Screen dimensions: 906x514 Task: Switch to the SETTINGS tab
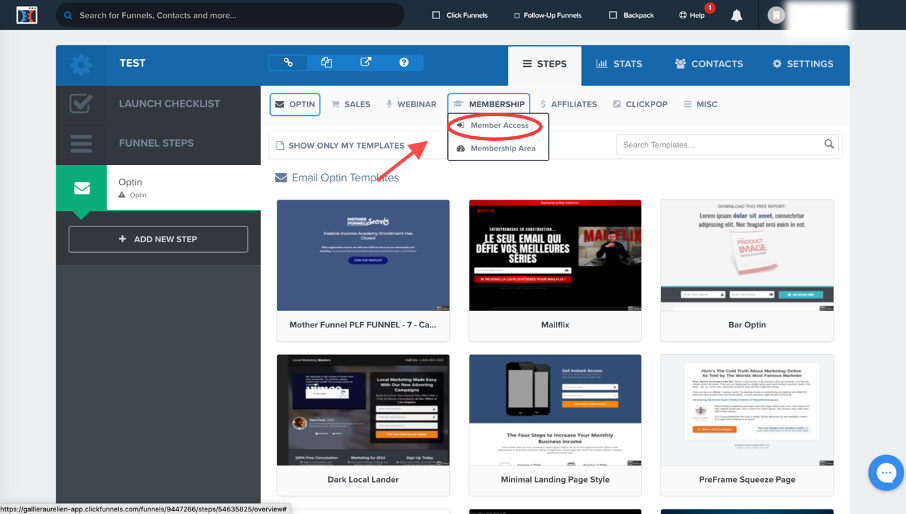coord(803,64)
